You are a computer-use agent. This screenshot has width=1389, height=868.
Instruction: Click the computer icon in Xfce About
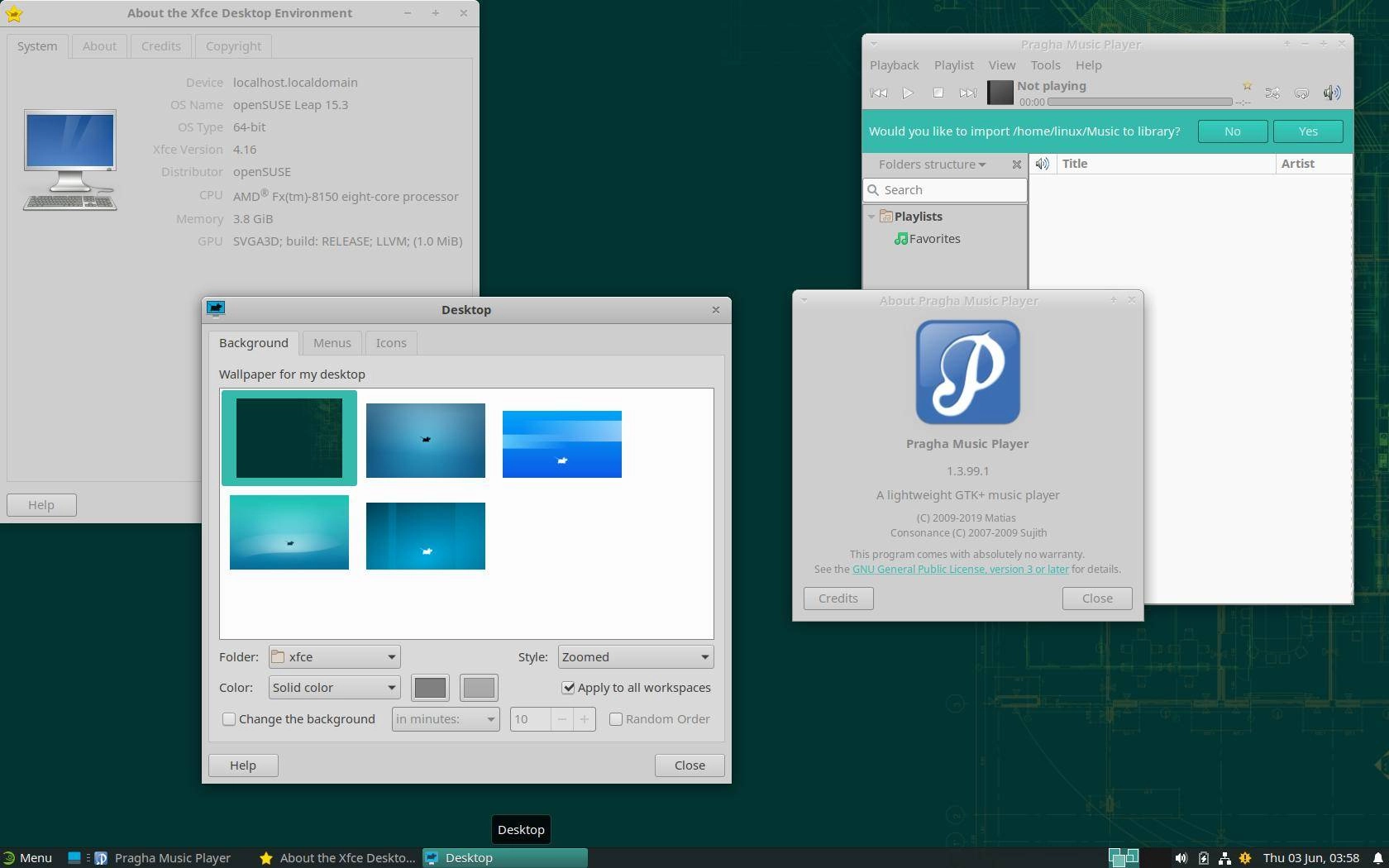70,160
